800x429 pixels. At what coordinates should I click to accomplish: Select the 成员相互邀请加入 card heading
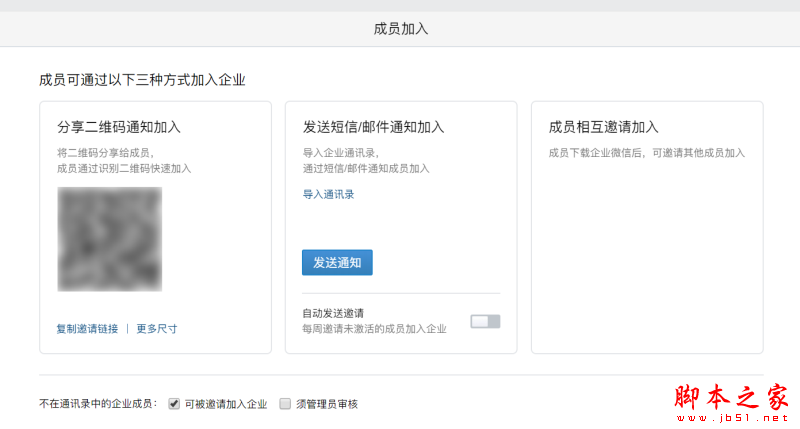pos(604,127)
